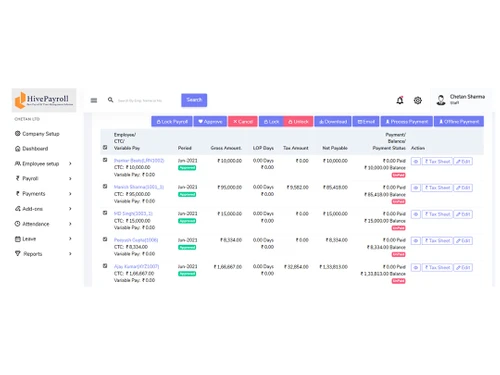Click the red Unlock button
Image resolution: width=500 pixels, height=375 pixels.
point(298,122)
